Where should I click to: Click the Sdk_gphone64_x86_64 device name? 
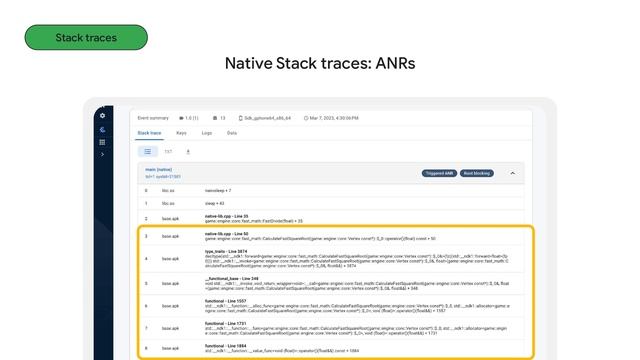coord(265,118)
